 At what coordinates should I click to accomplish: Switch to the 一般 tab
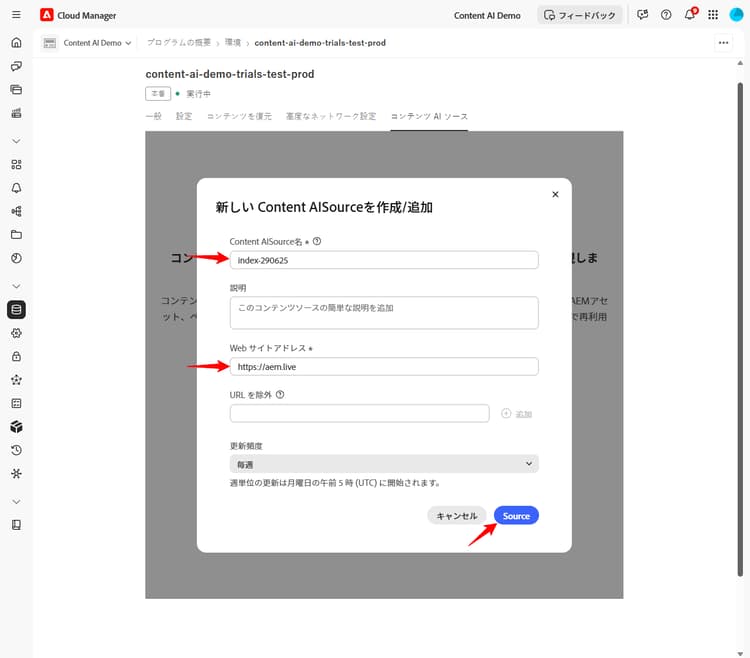(x=154, y=116)
